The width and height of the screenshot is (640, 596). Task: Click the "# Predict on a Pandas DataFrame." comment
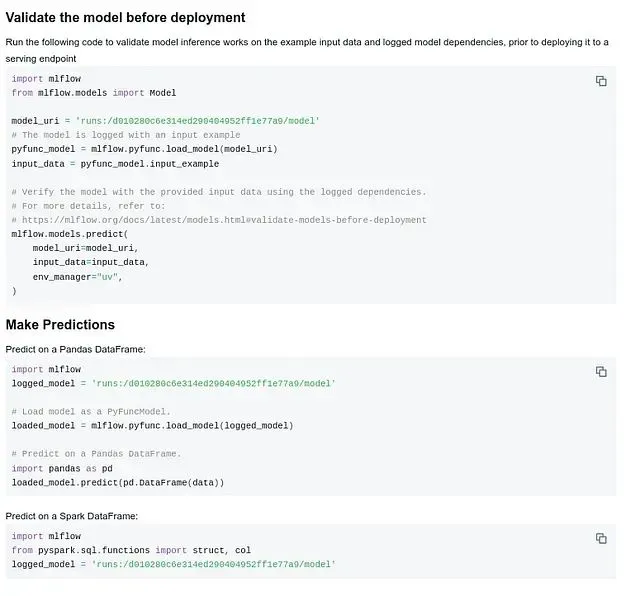[x=96, y=454]
